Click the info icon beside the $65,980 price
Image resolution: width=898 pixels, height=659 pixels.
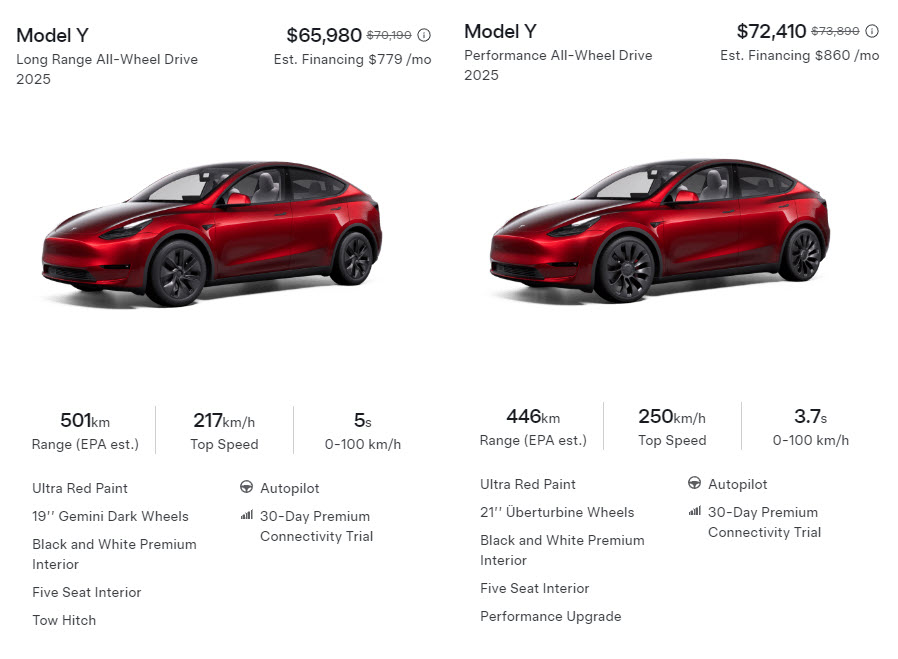tap(424, 35)
